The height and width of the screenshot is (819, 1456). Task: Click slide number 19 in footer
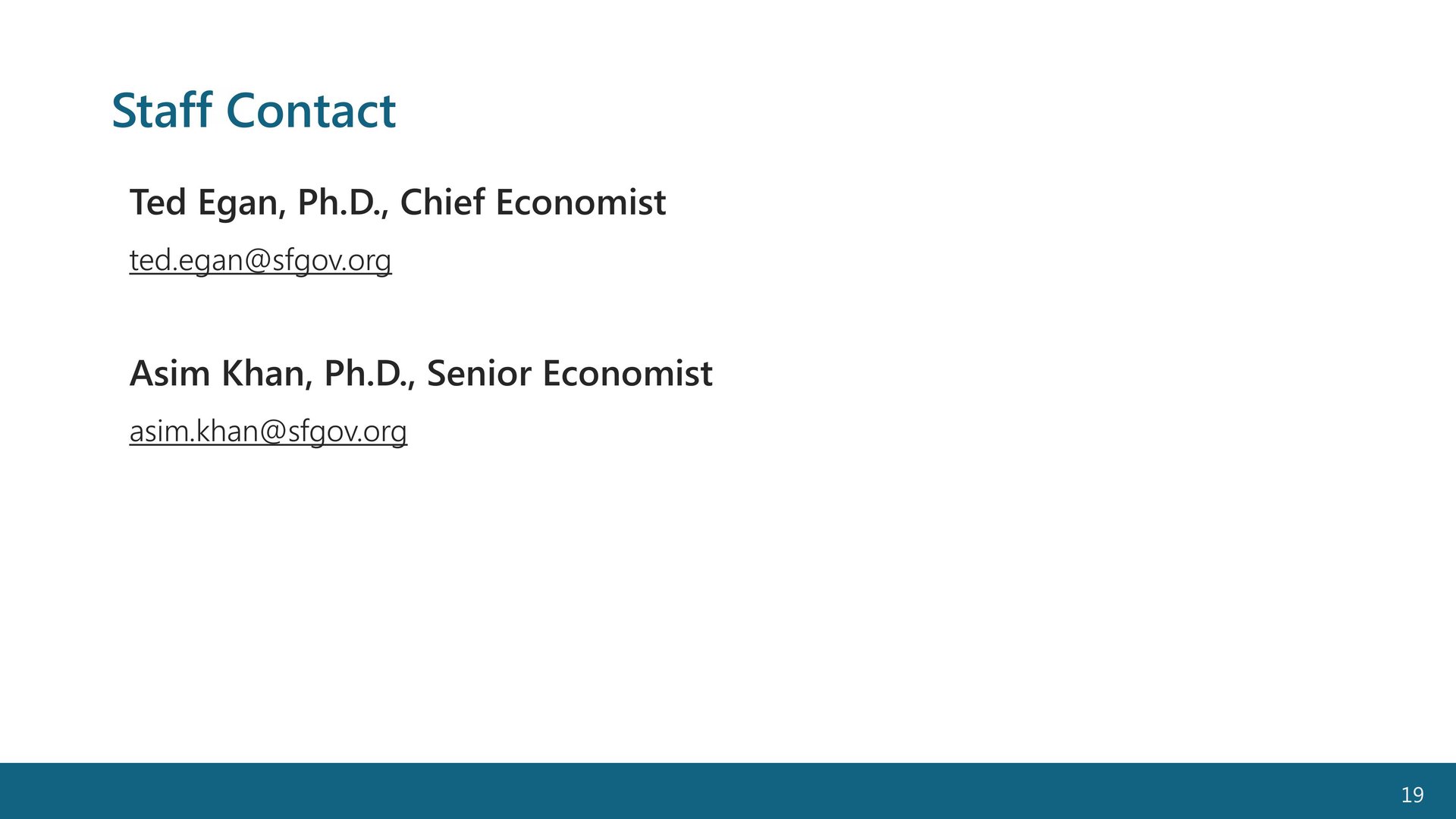click(1412, 795)
